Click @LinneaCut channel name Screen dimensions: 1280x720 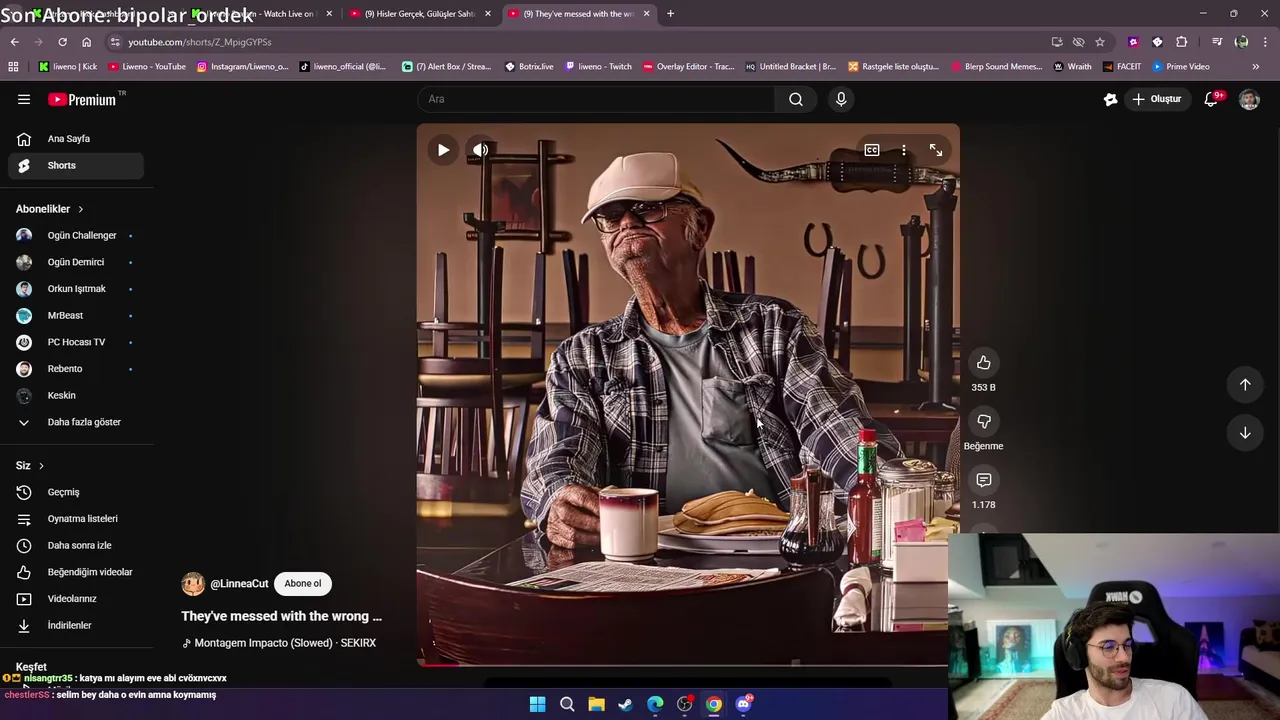(239, 584)
